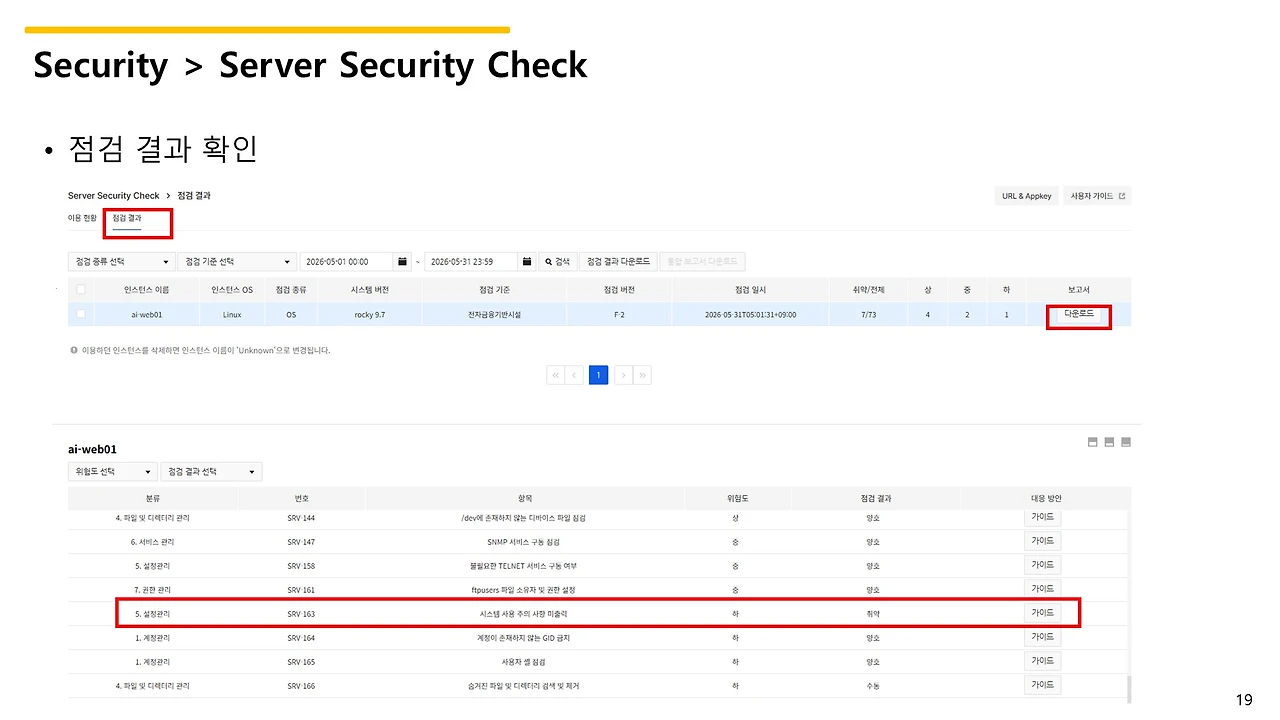Expand the 점검 기준 선택 dropdown
The height and width of the screenshot is (720, 1280).
[236, 261]
